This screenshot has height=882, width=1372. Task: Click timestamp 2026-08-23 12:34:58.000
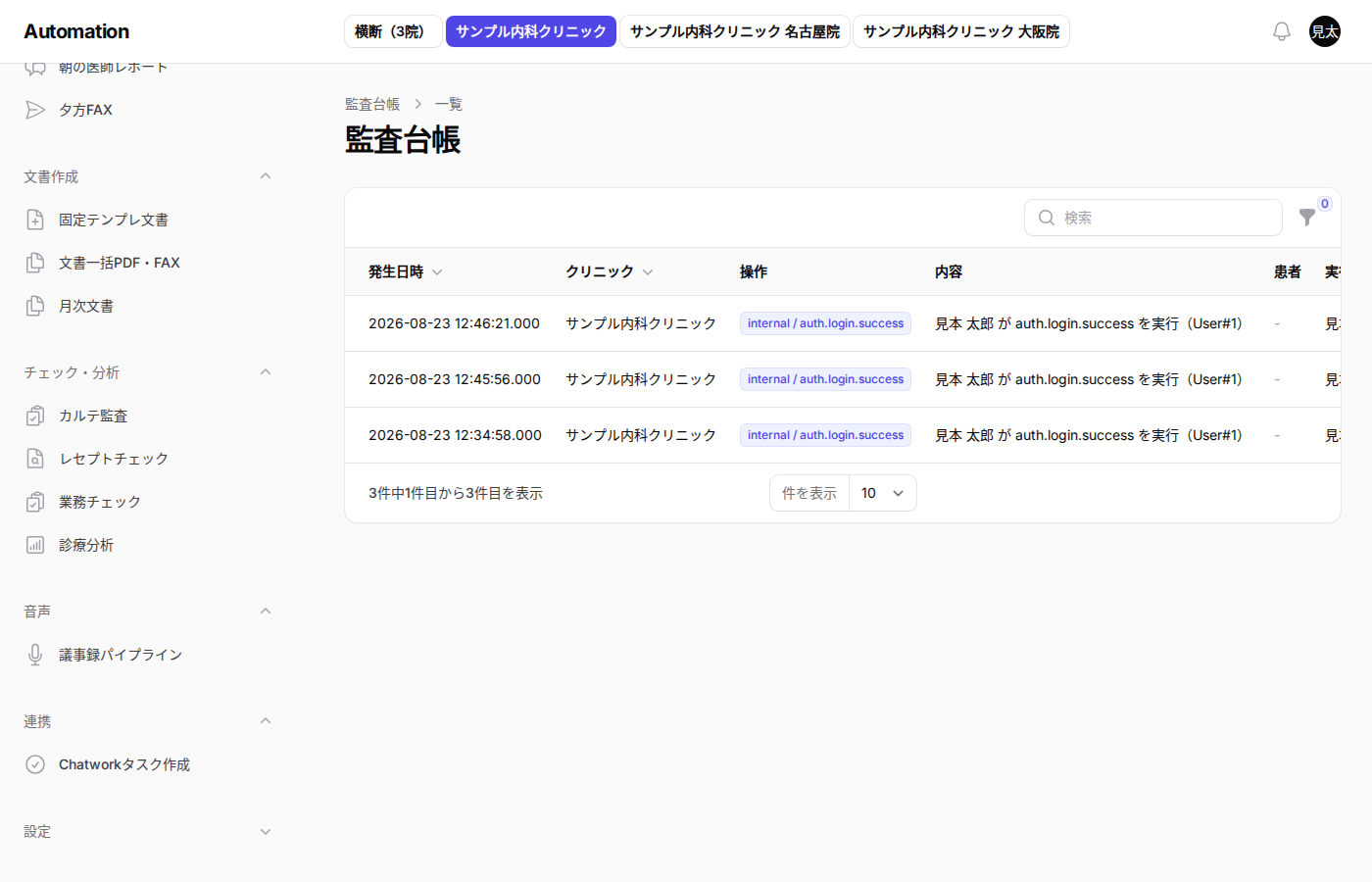(x=455, y=435)
